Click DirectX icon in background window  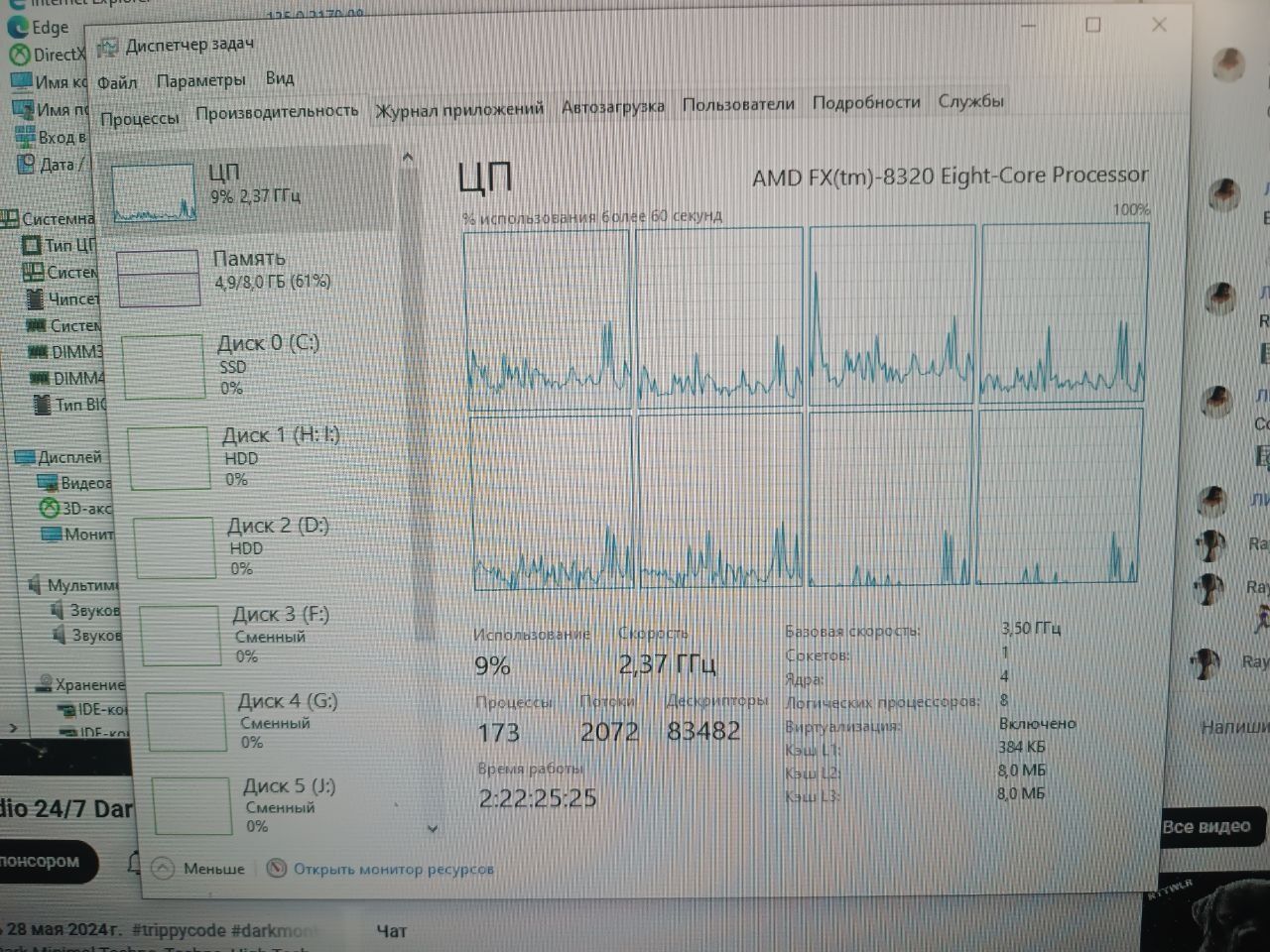pyautogui.click(x=20, y=55)
